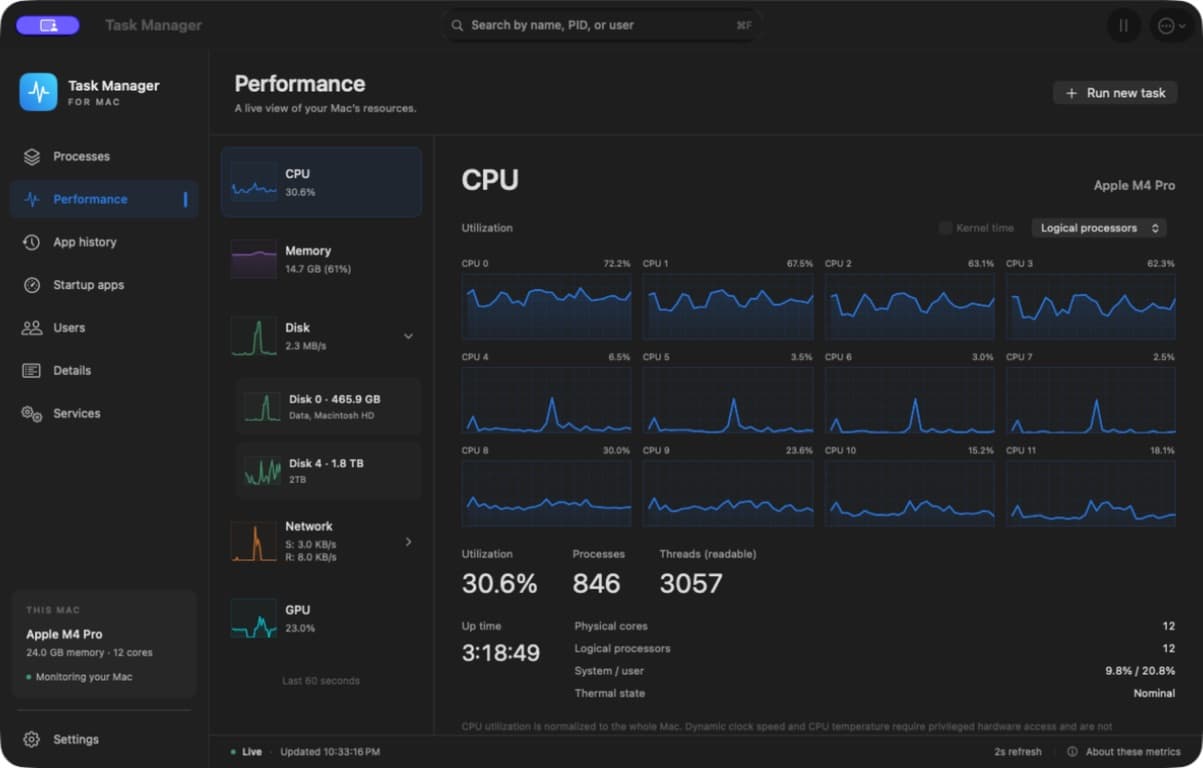The image size is (1203, 768).
Task: Click the 3057 threads value
Action: pyautogui.click(x=691, y=584)
